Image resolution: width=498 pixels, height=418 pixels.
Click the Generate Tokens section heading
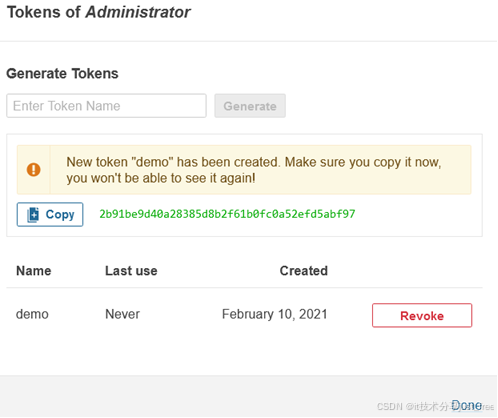pyautogui.click(x=62, y=73)
